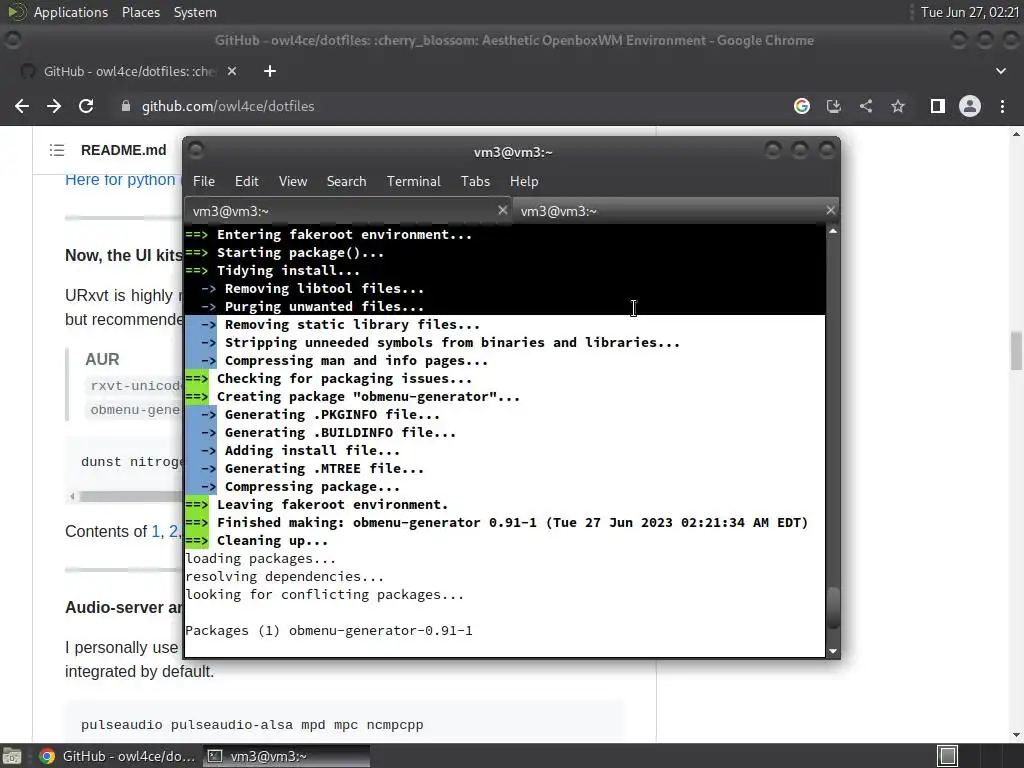Open the terminal View menu
1024x768 pixels.
pyautogui.click(x=293, y=182)
